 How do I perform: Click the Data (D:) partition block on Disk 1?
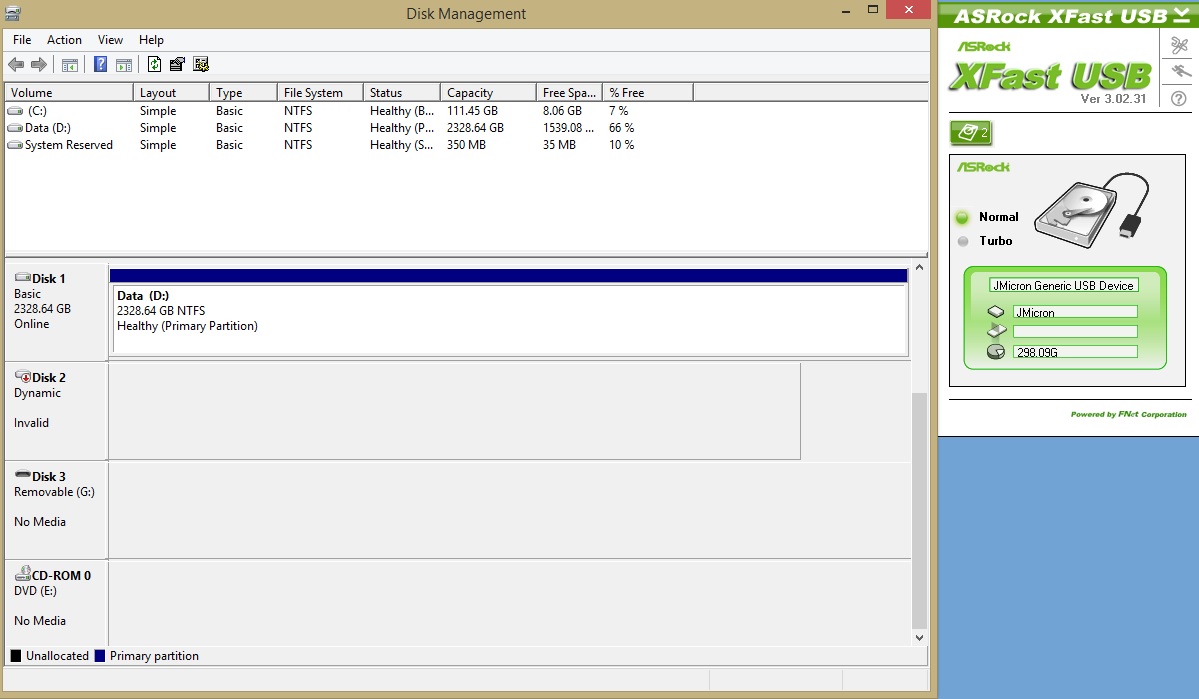[x=510, y=312]
